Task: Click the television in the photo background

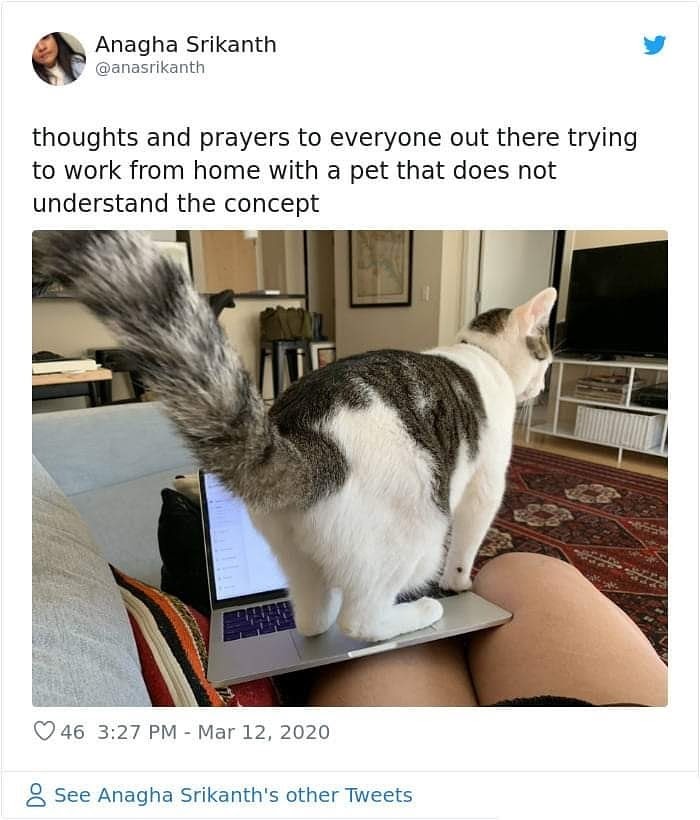Action: click(x=617, y=298)
